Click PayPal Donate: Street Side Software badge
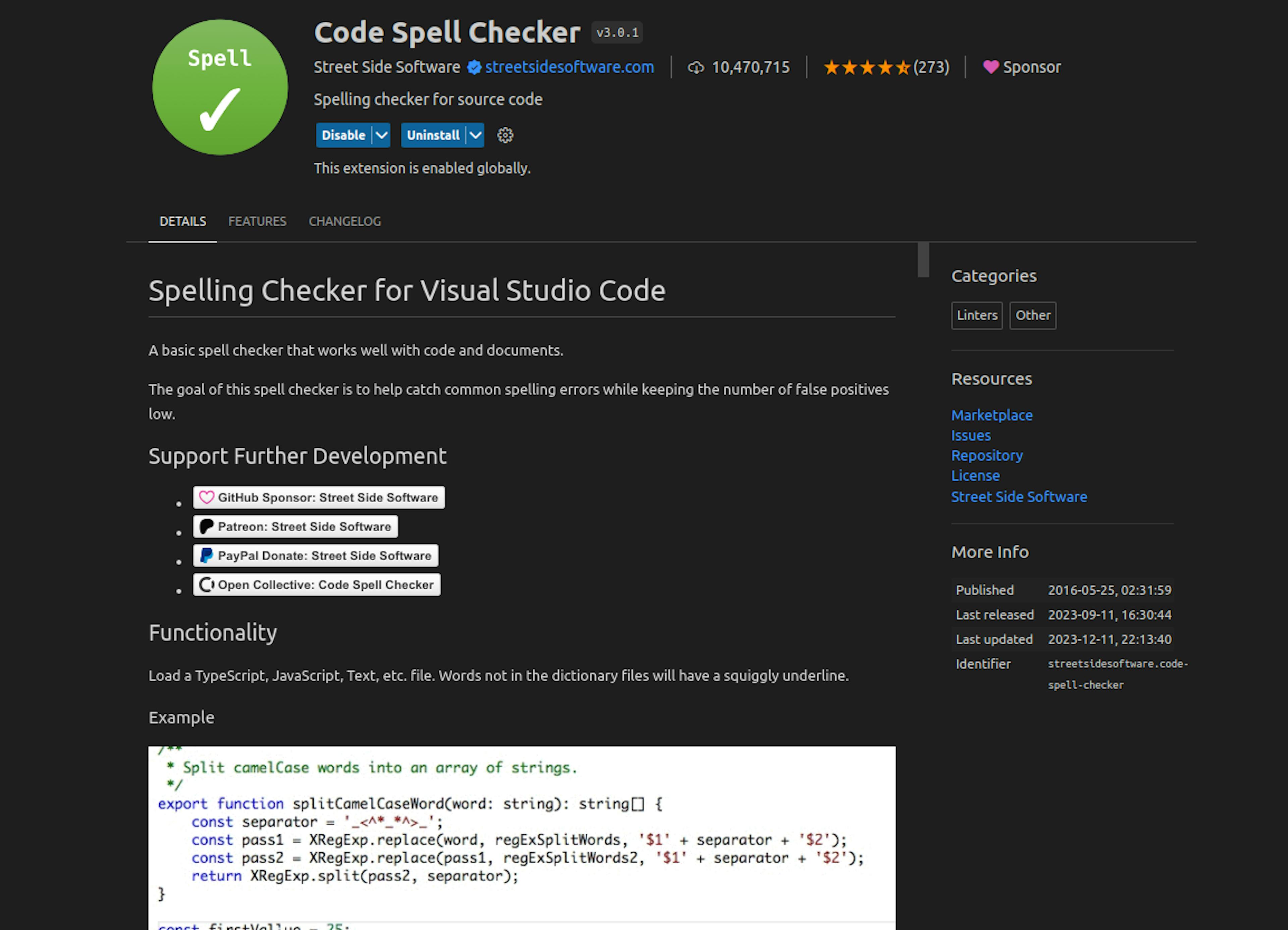Viewport: 1288px width, 930px height. 316,555
